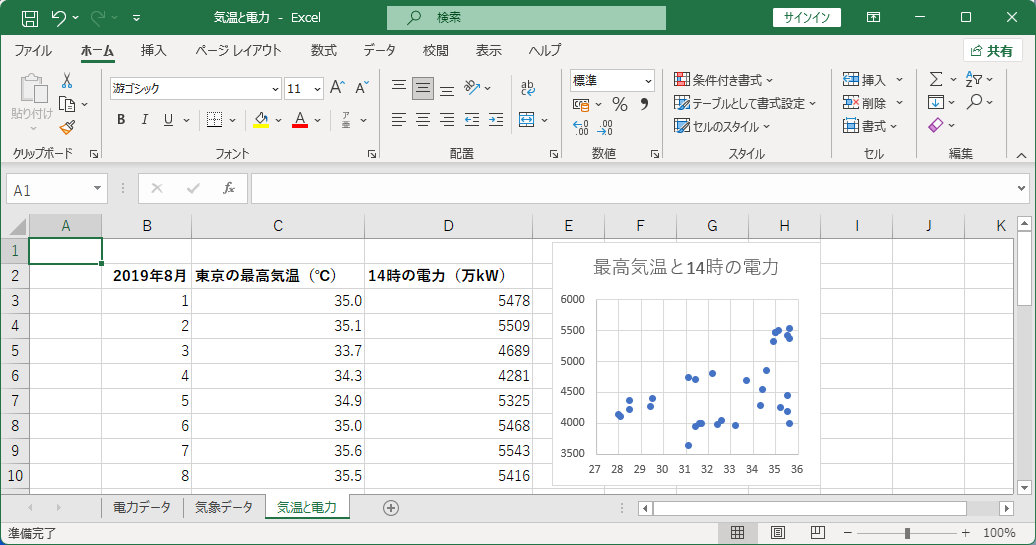Open the 数式 ribbon tab

tap(324, 50)
